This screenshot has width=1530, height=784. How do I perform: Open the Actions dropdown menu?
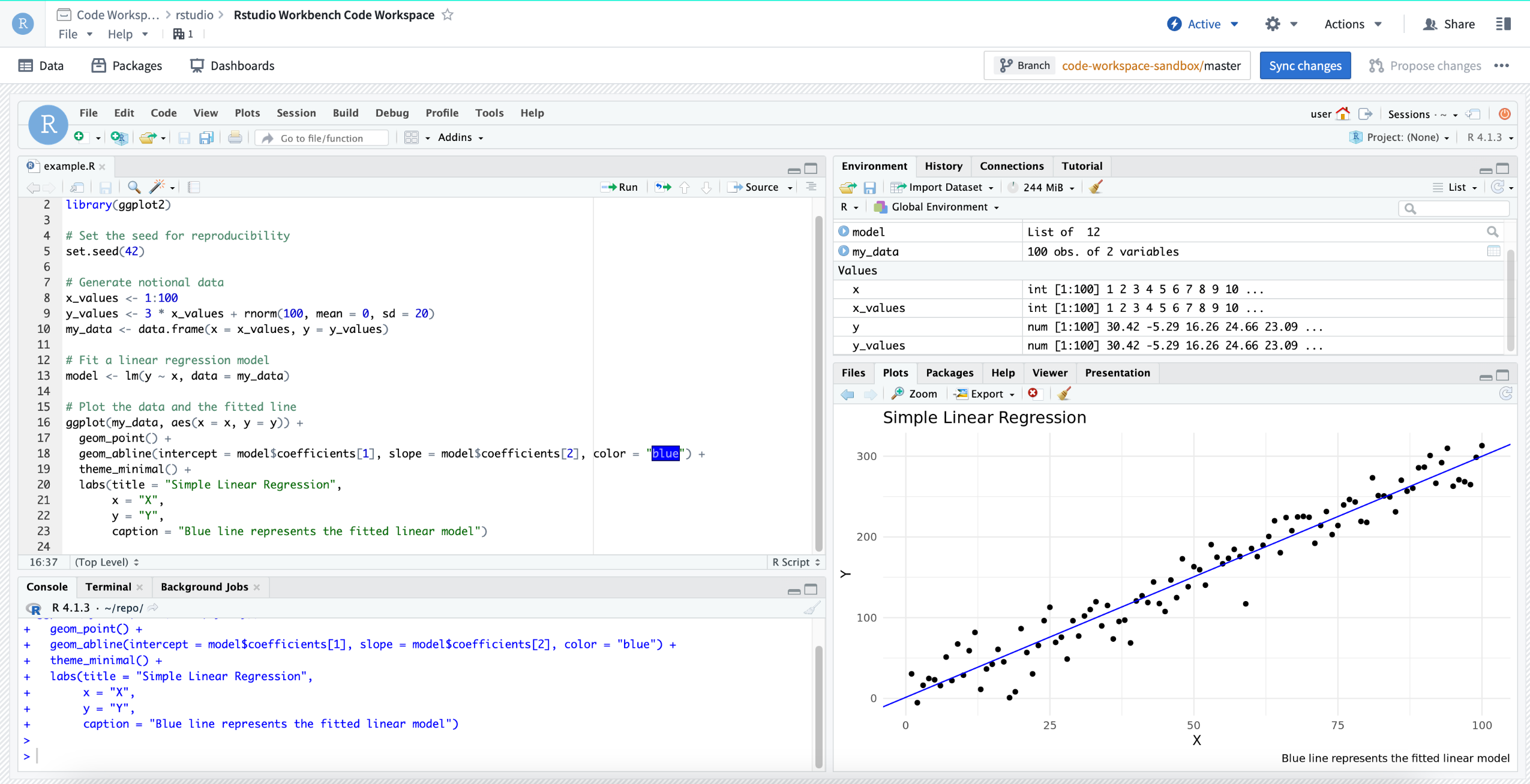click(x=1353, y=24)
